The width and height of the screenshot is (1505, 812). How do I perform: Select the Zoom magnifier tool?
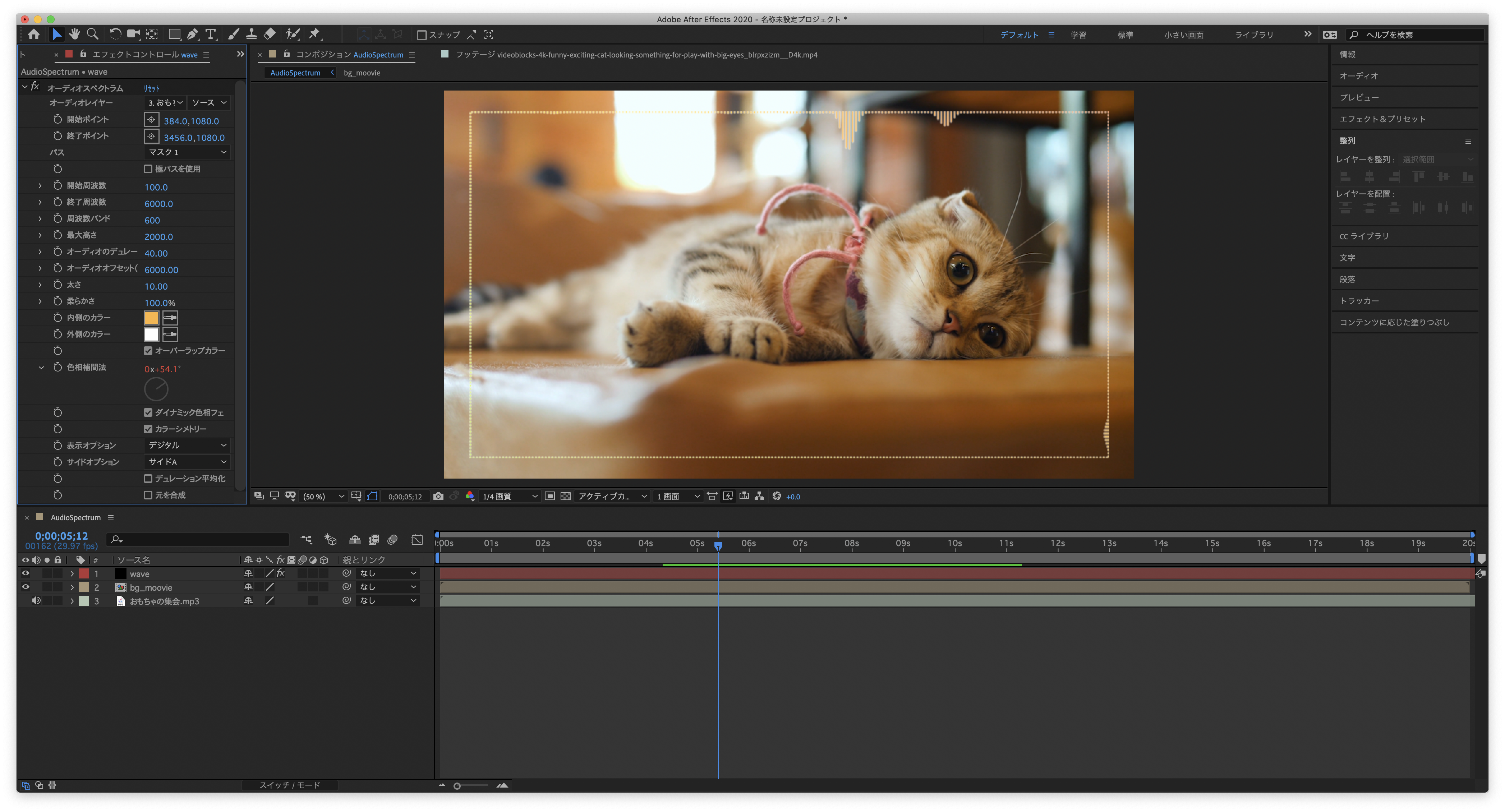tap(92, 34)
